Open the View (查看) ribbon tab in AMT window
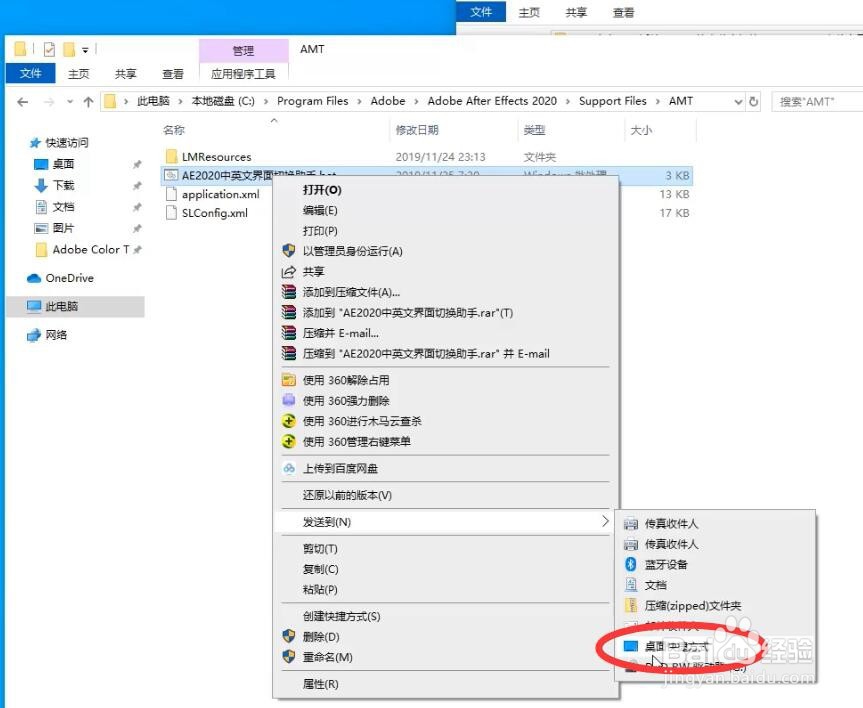The image size is (863, 708). (173, 73)
